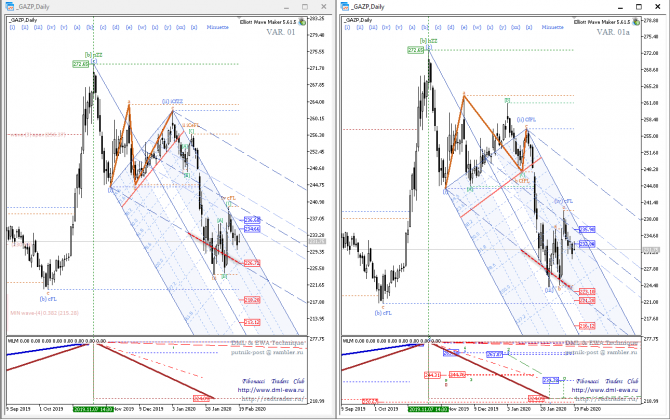
Task: Click the red 216.12 price tag in VAR. 01a chart
Action: tap(587, 326)
